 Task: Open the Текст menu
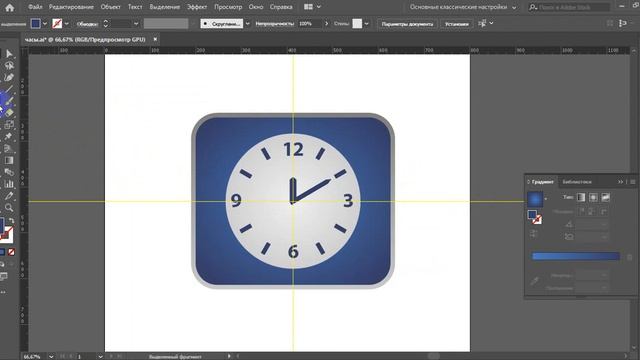point(135,7)
